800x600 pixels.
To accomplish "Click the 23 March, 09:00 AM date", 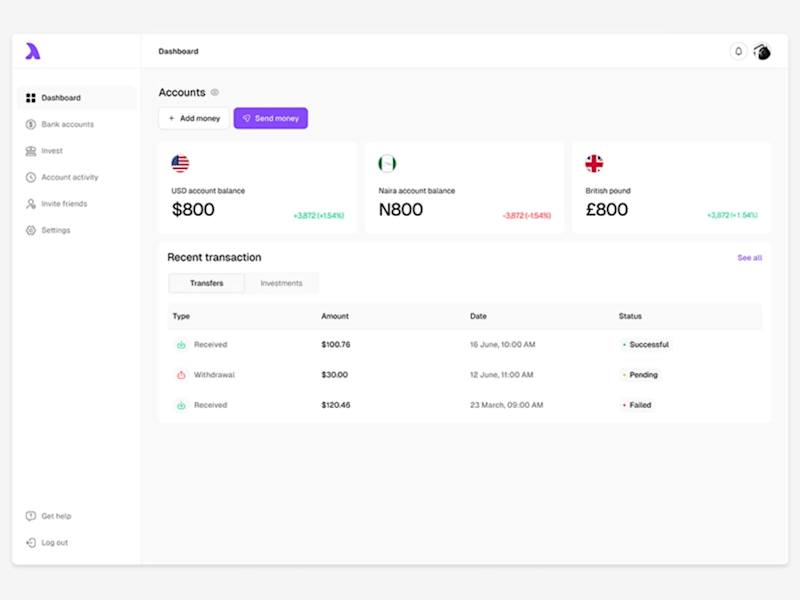I will (x=507, y=405).
